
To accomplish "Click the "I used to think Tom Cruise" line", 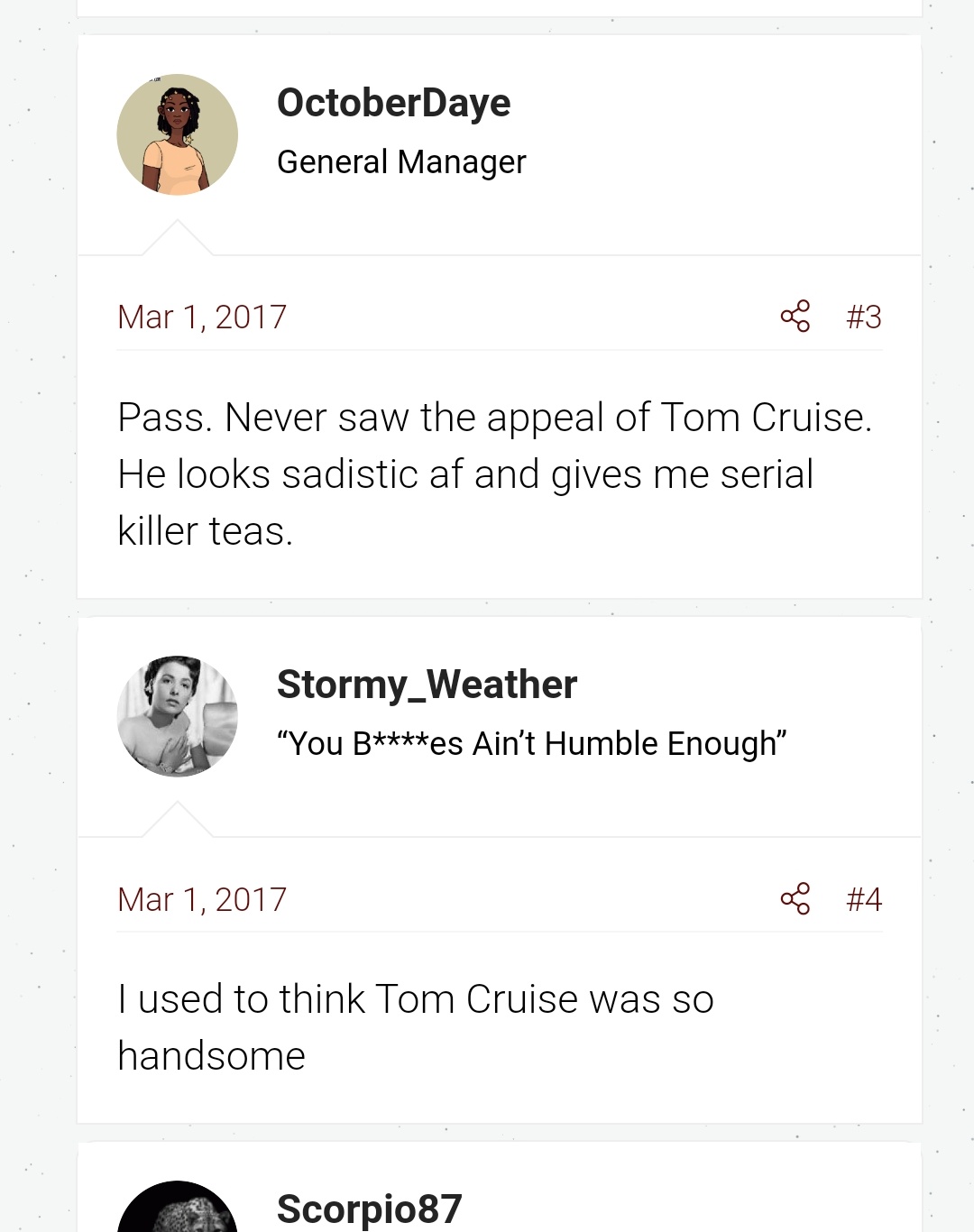I will (x=416, y=999).
